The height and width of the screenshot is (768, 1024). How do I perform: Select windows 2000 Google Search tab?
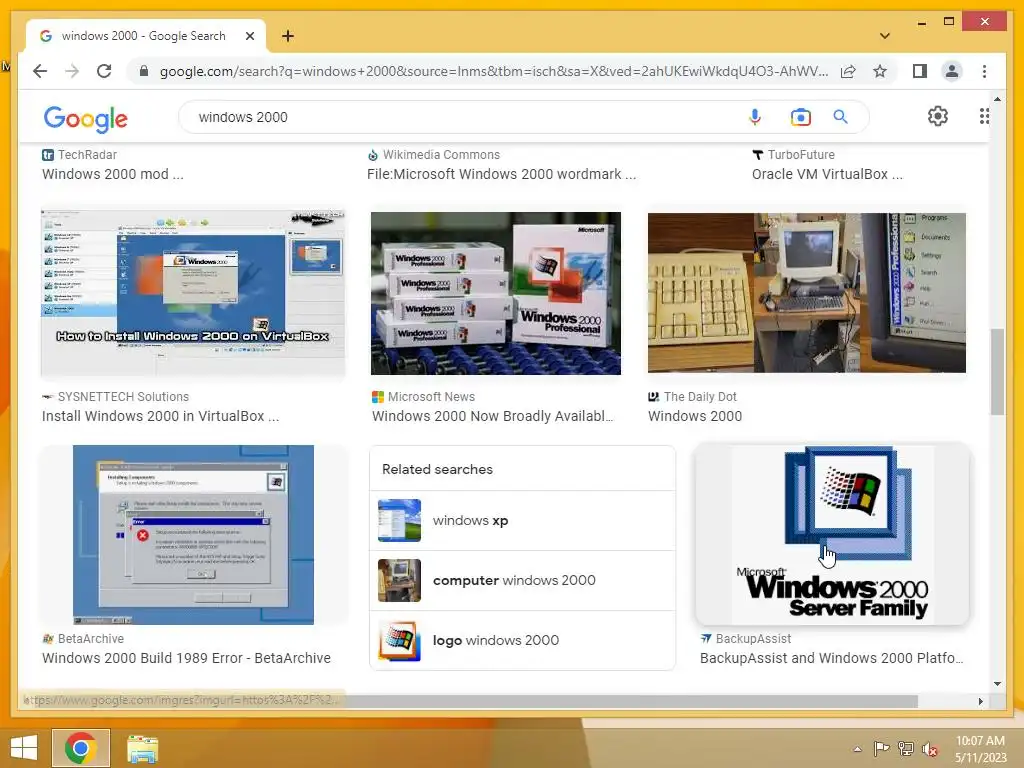(x=144, y=36)
